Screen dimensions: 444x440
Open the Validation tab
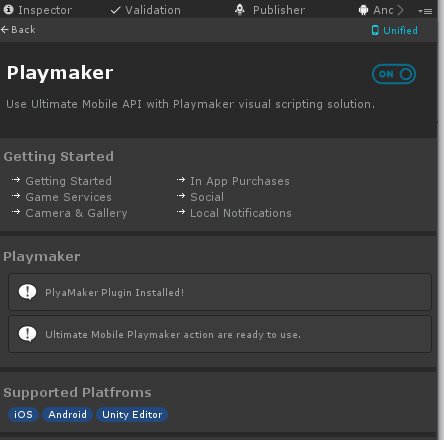(x=145, y=10)
